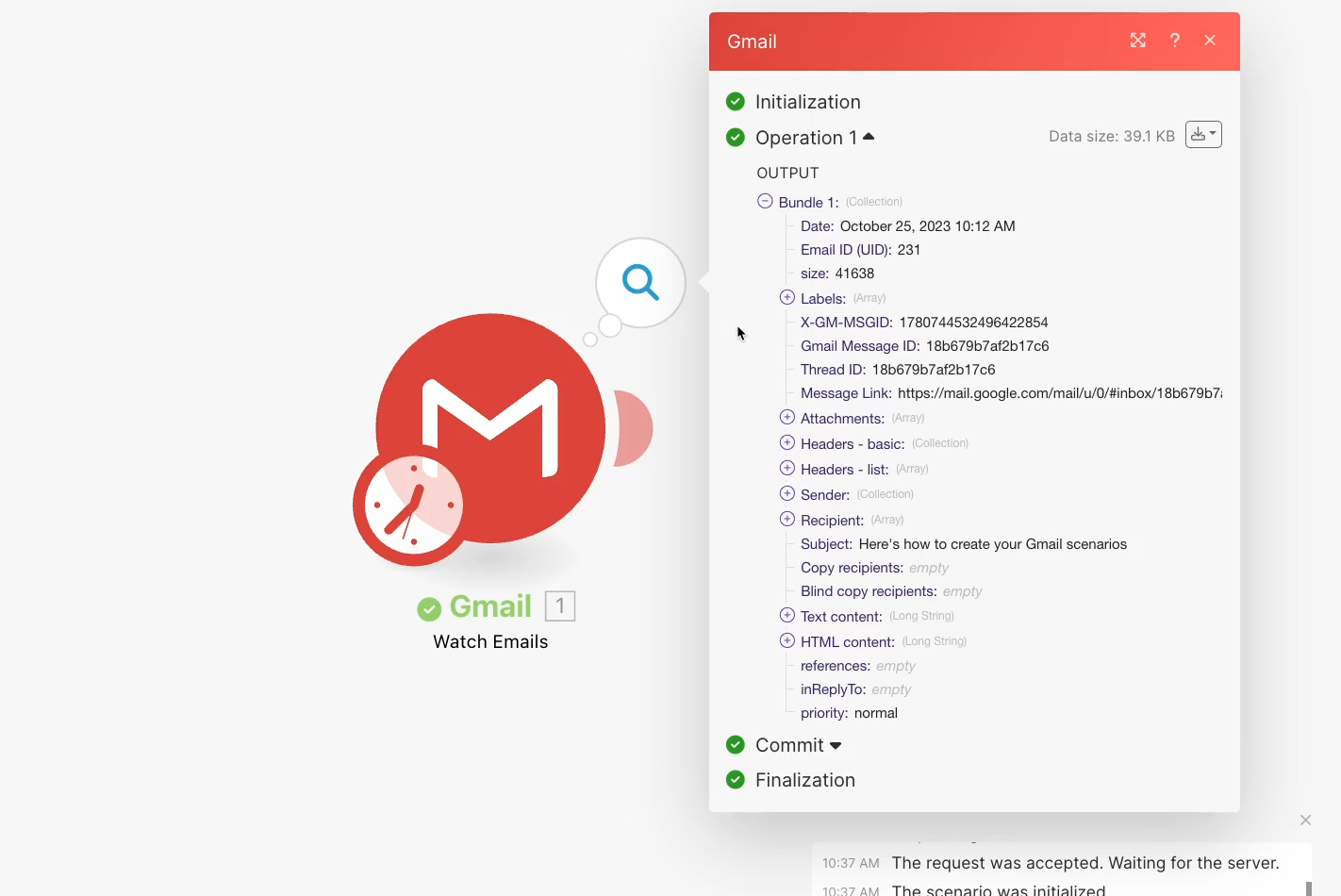The width and height of the screenshot is (1341, 896).
Task: Click the OUTPUT section heading
Action: point(787,173)
